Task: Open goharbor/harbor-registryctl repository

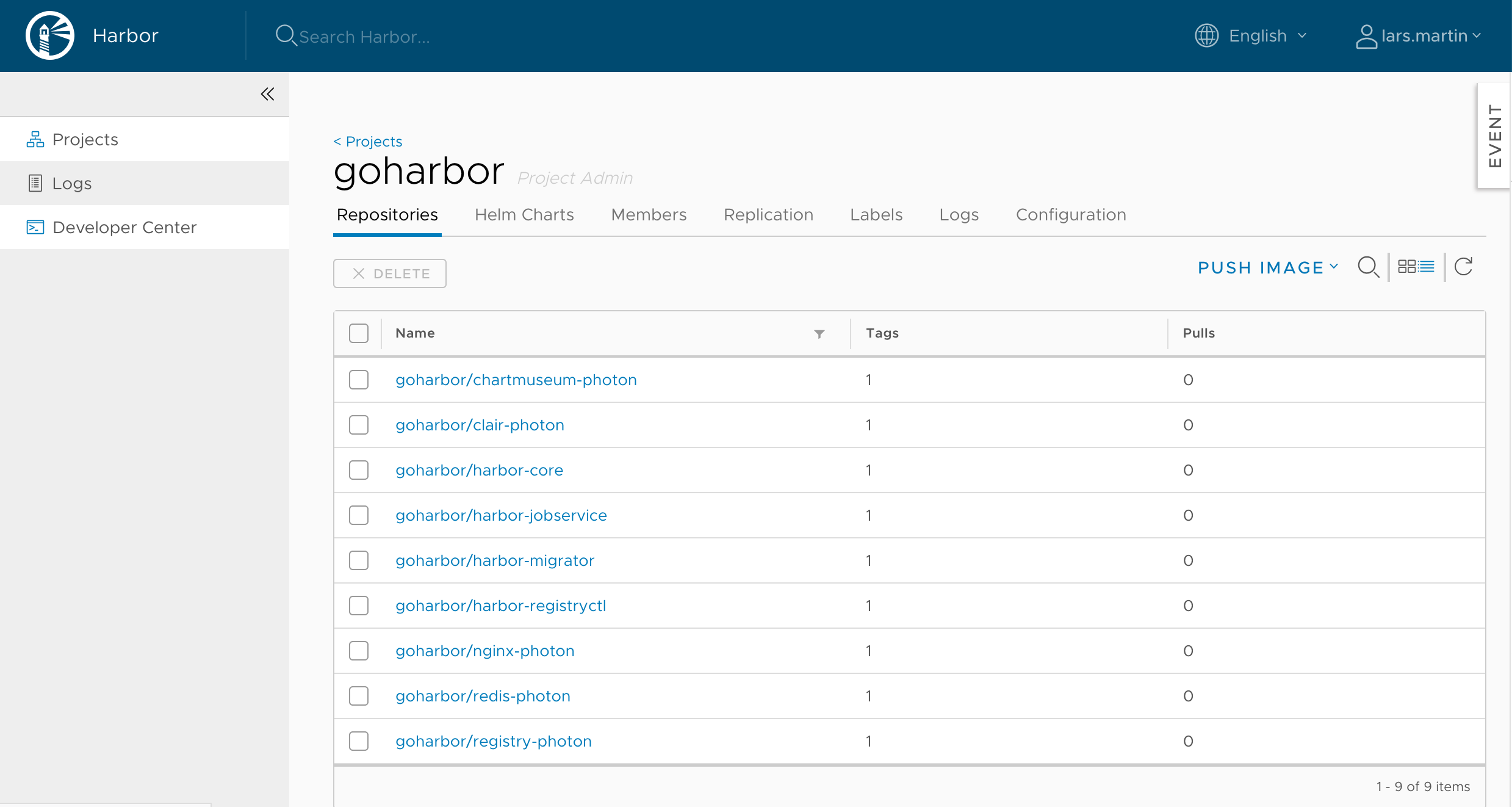Action: click(x=501, y=606)
